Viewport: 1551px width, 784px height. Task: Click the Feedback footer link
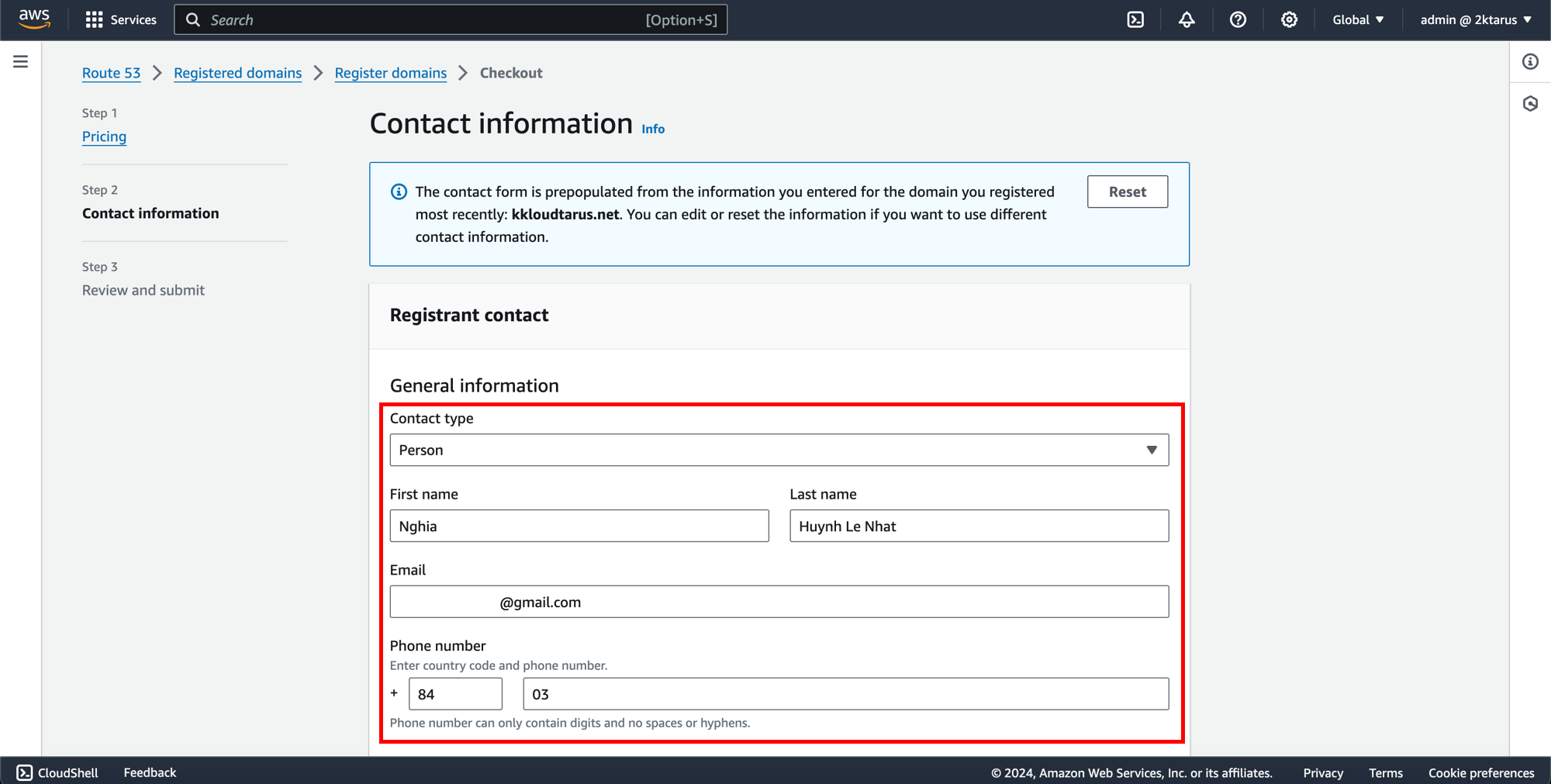[150, 772]
